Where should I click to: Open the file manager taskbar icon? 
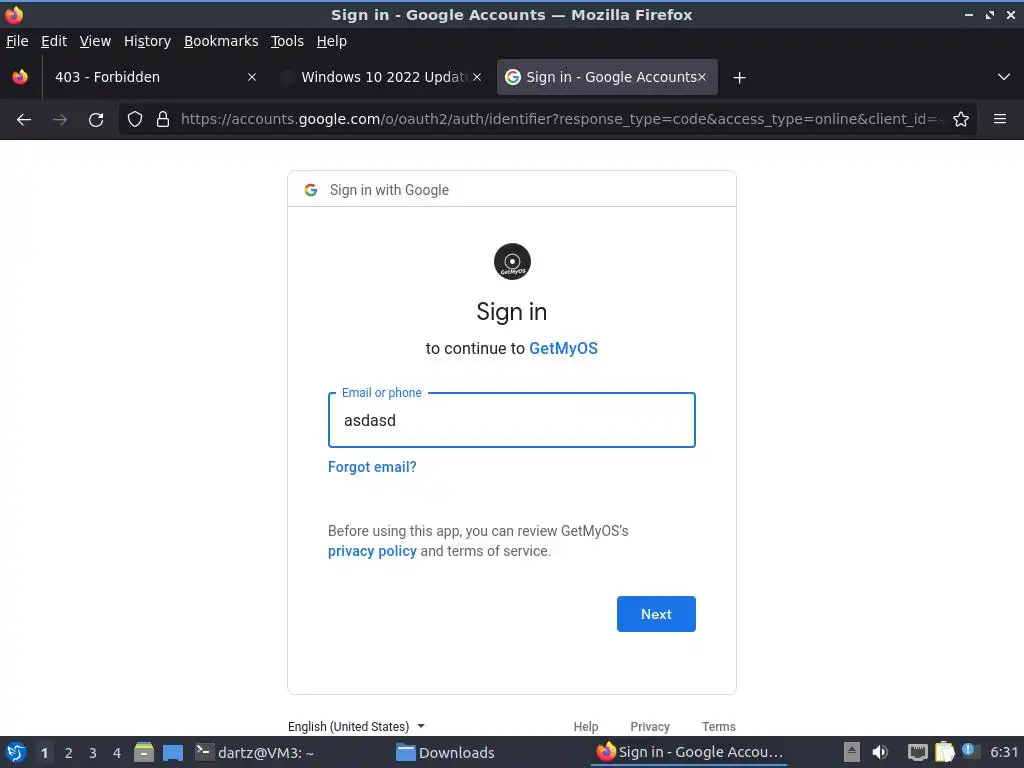(144, 752)
